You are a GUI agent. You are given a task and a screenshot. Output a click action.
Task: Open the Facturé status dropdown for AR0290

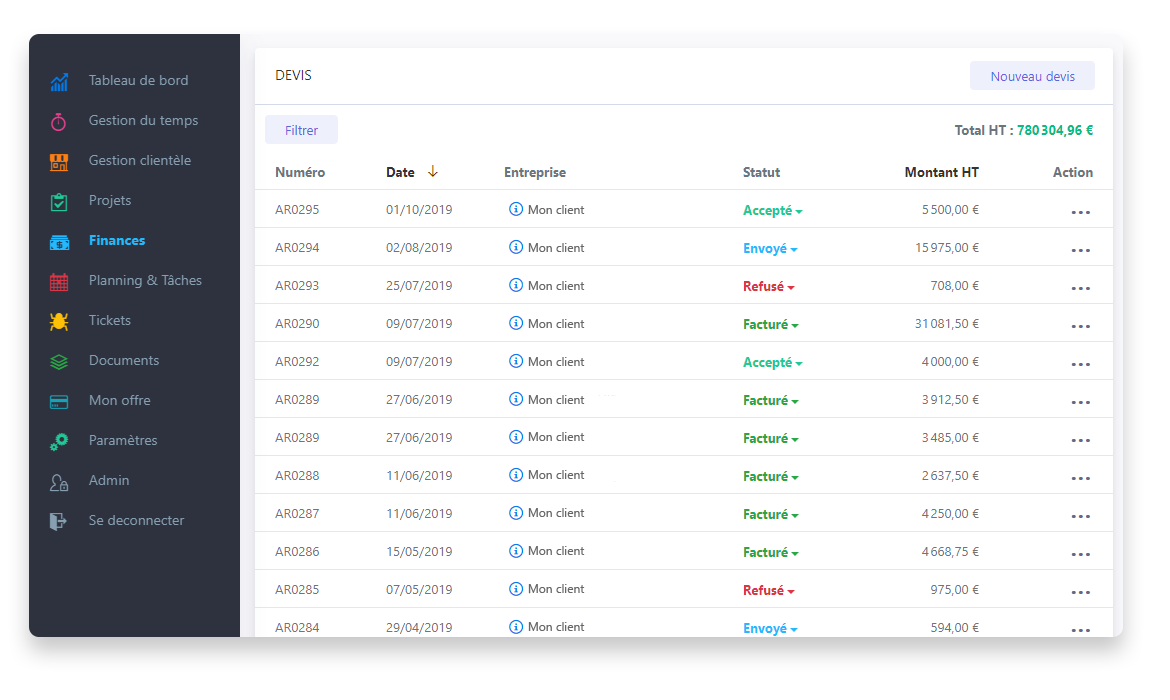[x=771, y=325]
